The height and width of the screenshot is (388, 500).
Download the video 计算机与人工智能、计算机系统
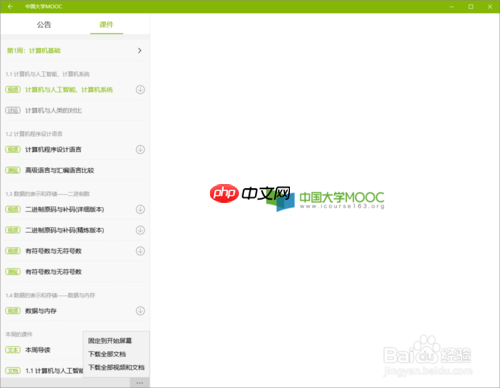coord(140,90)
